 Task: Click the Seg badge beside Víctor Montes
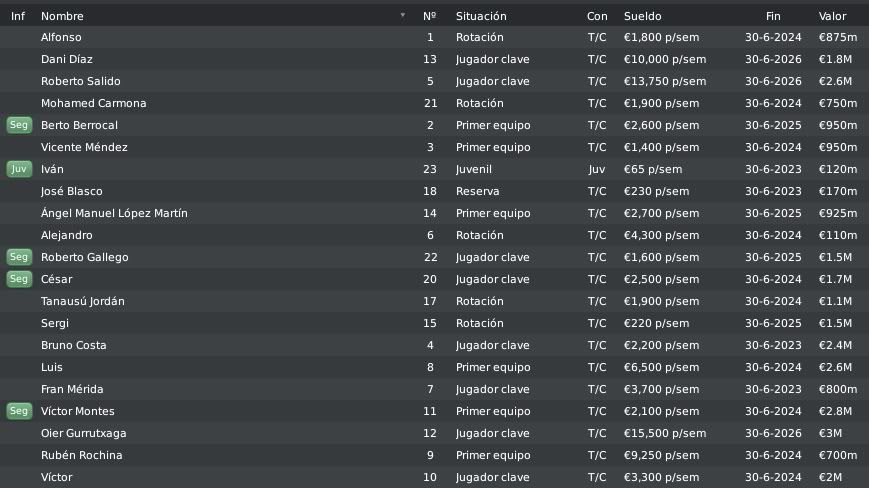point(19,411)
